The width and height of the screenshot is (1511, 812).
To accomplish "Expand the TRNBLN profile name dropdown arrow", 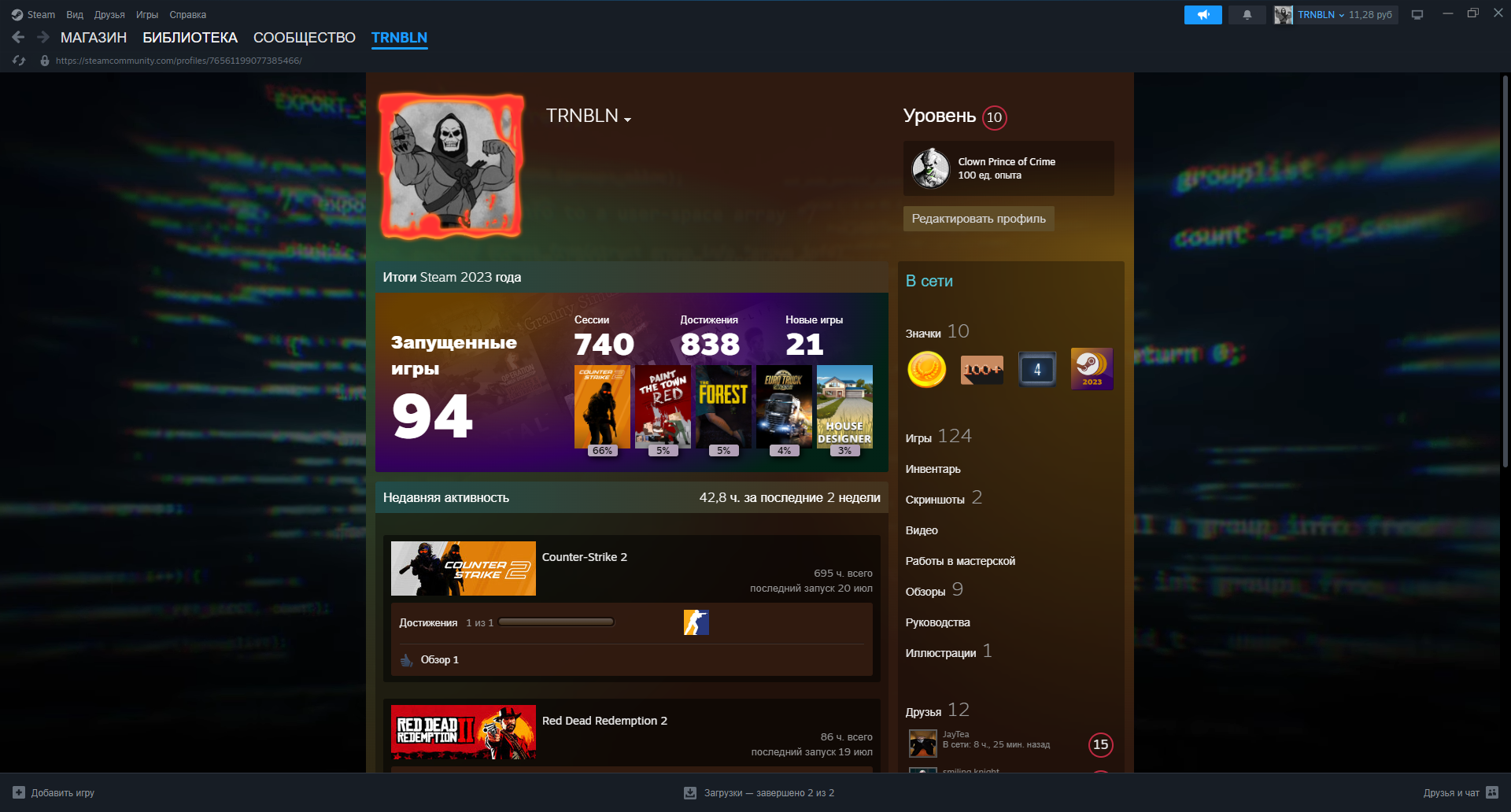I will coord(627,120).
